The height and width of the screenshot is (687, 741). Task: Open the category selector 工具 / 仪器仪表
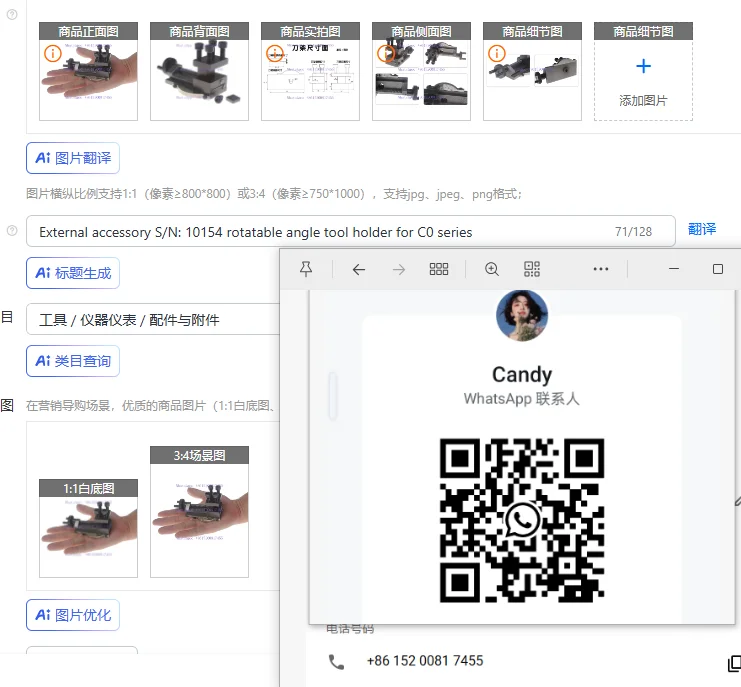pos(153,319)
